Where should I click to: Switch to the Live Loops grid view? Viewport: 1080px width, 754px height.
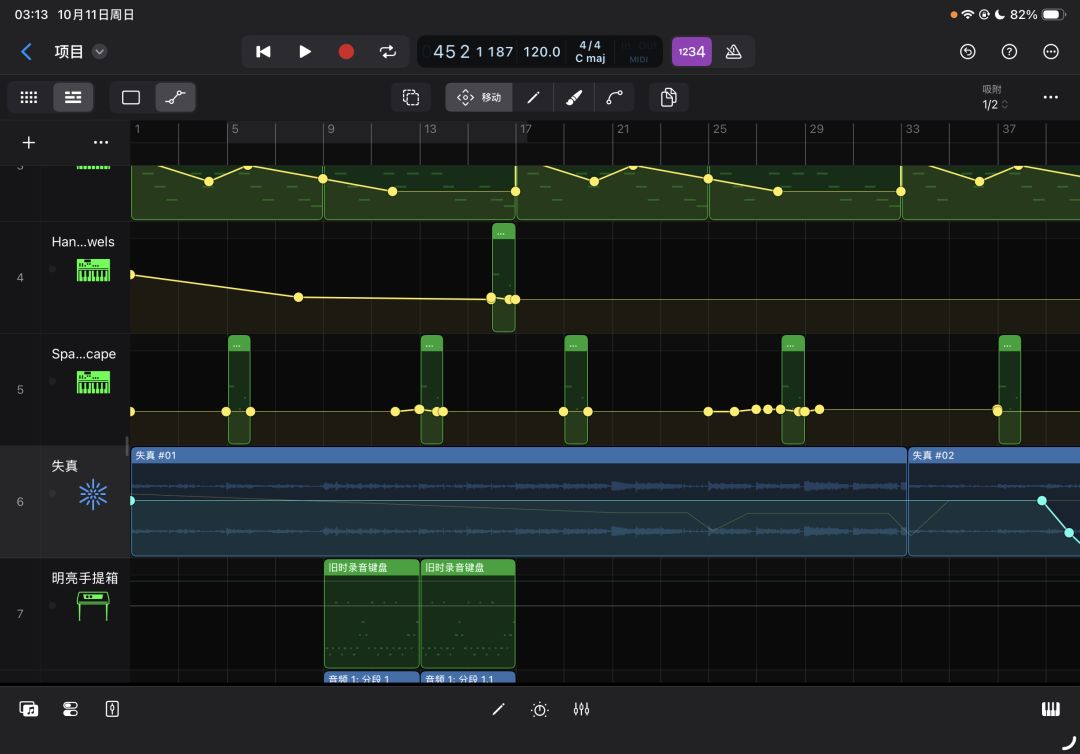point(29,97)
